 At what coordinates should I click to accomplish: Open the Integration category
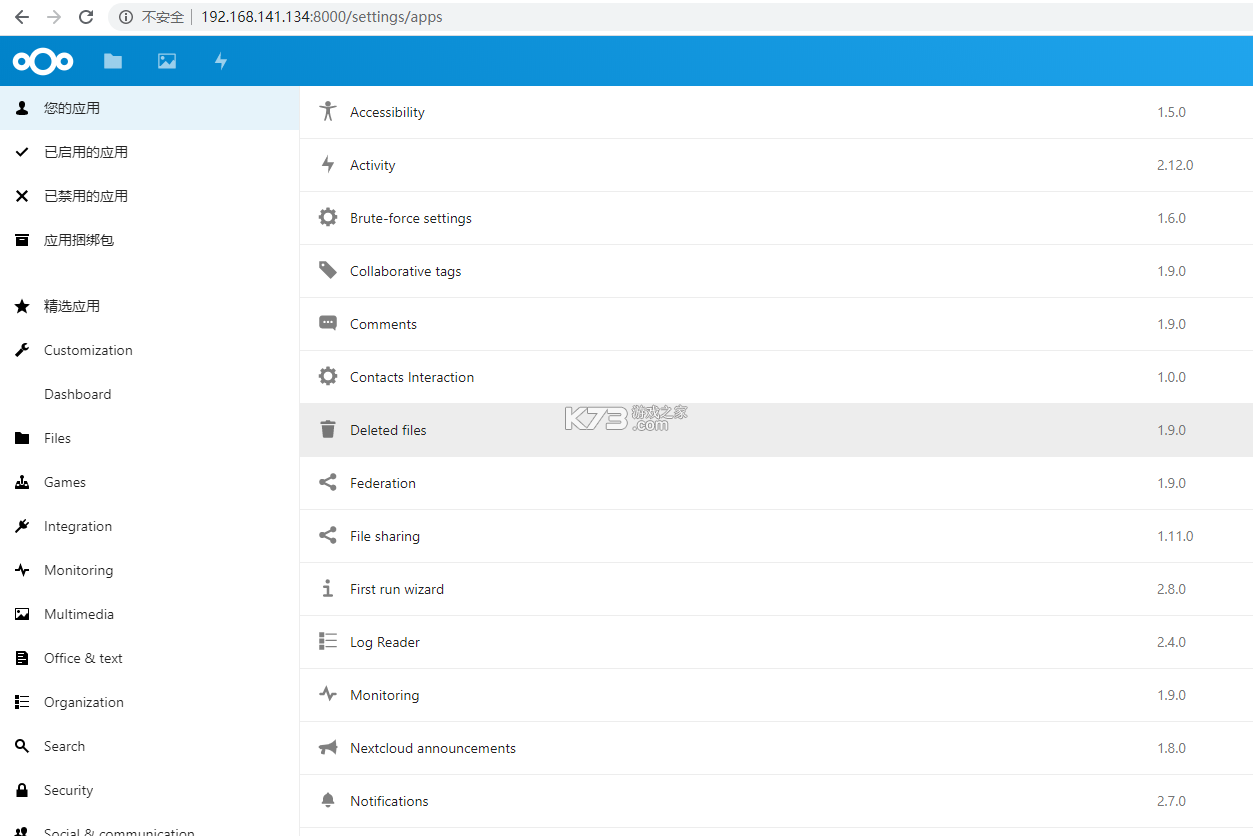coord(150,526)
